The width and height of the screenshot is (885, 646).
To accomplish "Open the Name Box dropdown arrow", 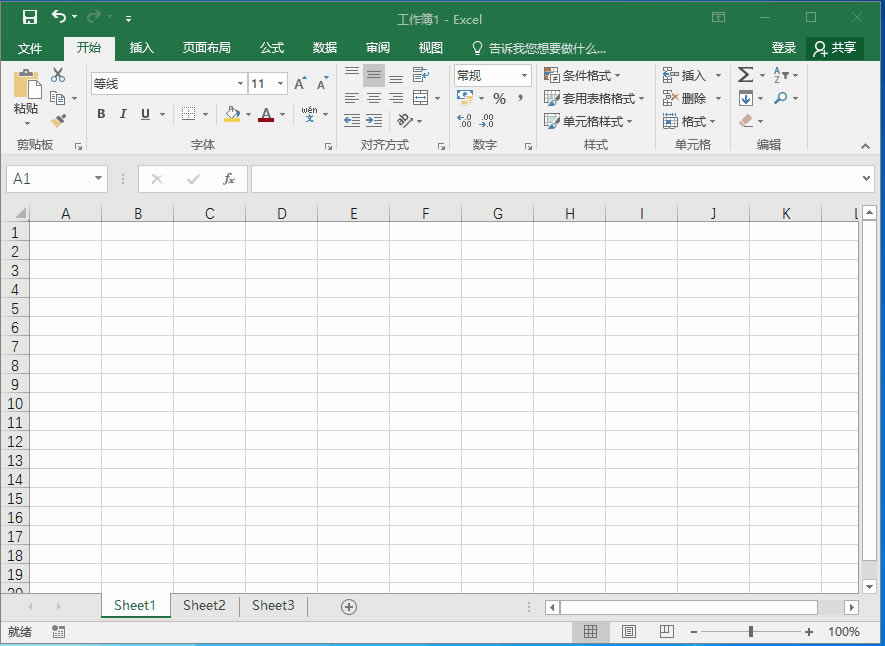I will pyautogui.click(x=98, y=179).
